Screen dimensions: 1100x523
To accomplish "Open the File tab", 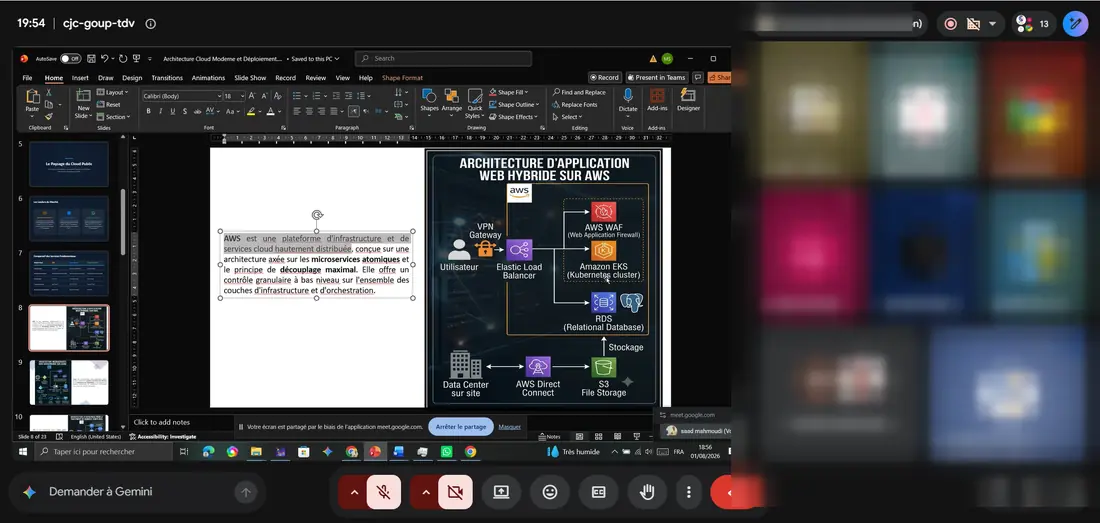I will 27,78.
